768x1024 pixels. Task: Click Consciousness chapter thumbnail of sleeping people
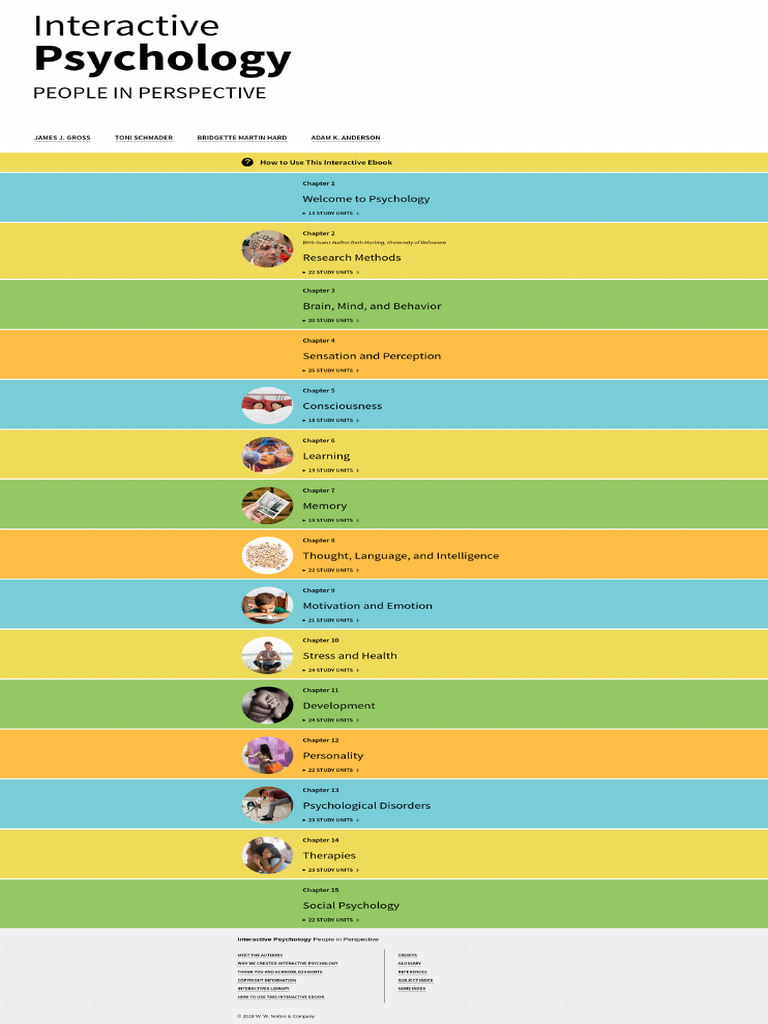[x=267, y=406]
